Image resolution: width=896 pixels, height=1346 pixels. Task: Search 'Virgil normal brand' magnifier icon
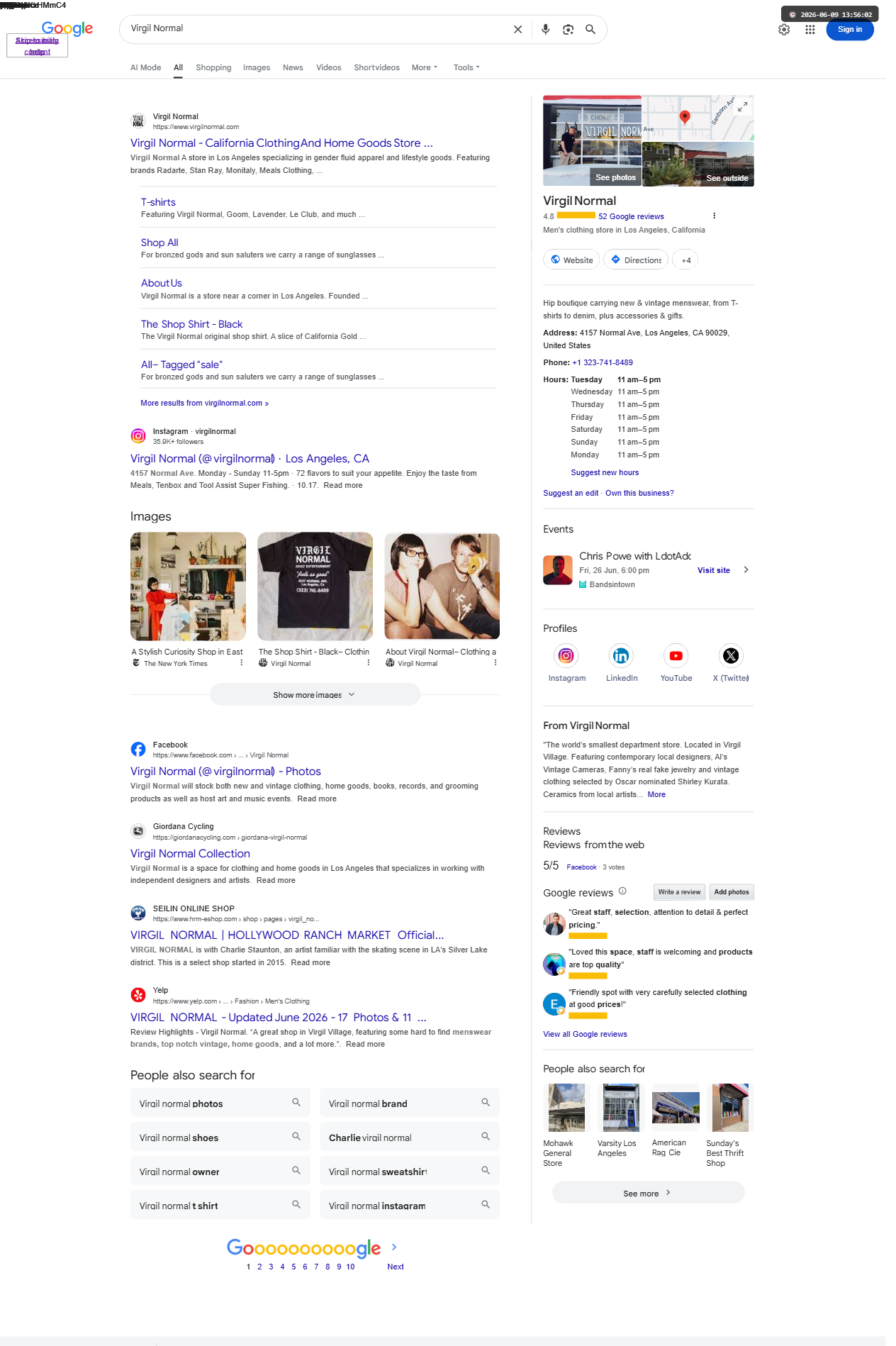pyautogui.click(x=486, y=1103)
